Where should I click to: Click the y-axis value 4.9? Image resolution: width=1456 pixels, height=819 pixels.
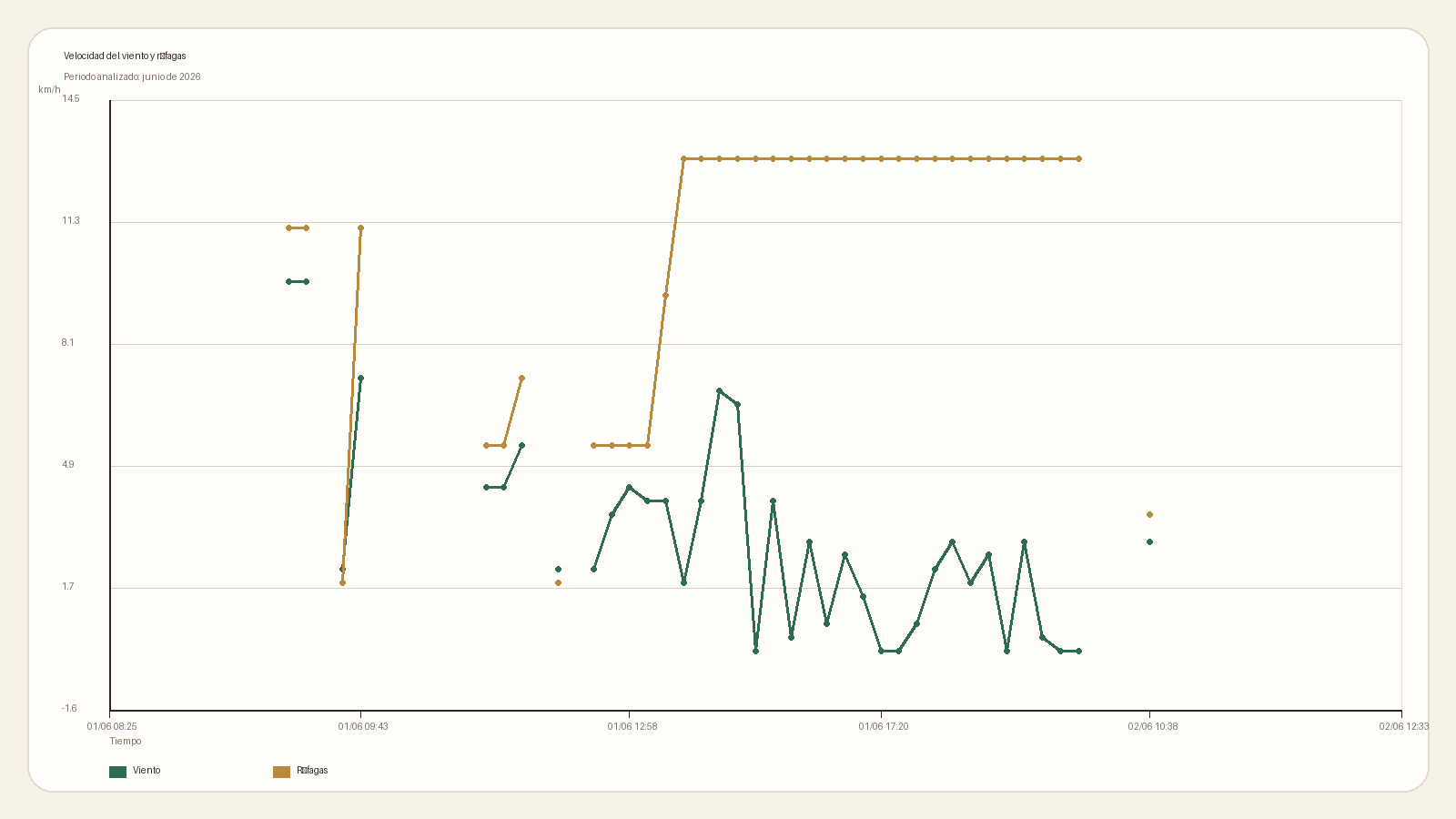coord(68,465)
